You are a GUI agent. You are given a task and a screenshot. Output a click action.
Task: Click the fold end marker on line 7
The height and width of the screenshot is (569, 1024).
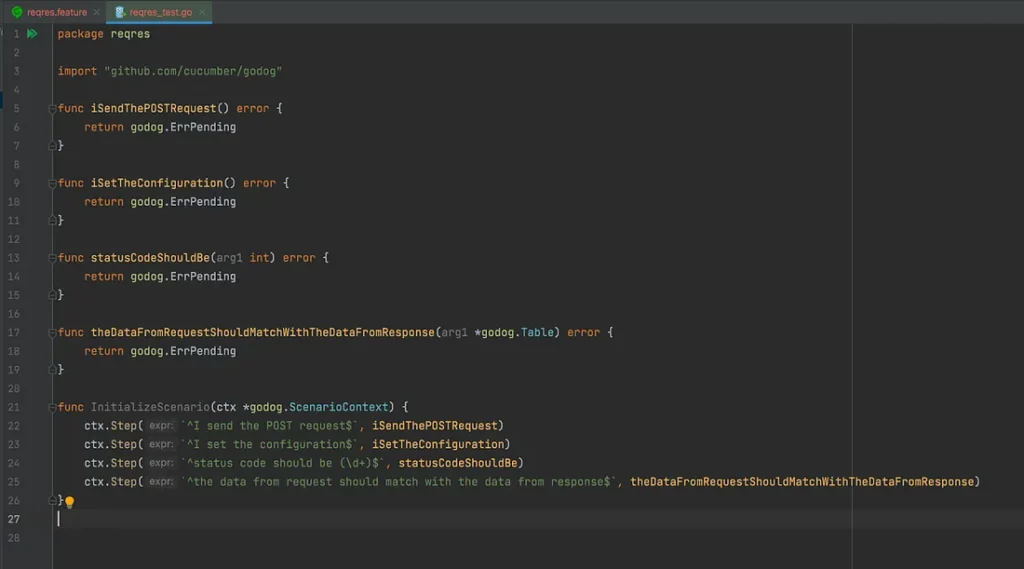point(52,146)
